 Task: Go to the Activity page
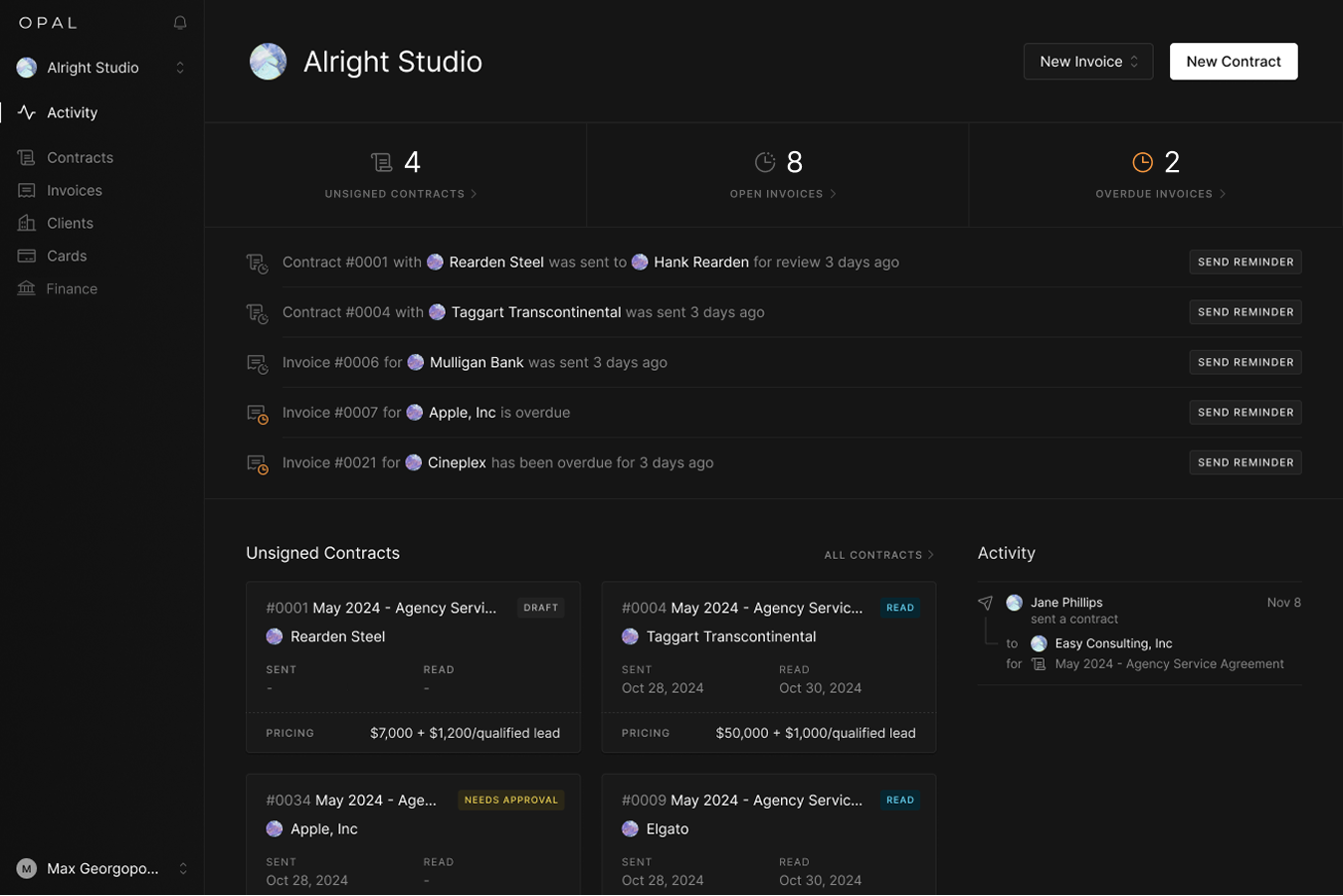tap(72, 112)
